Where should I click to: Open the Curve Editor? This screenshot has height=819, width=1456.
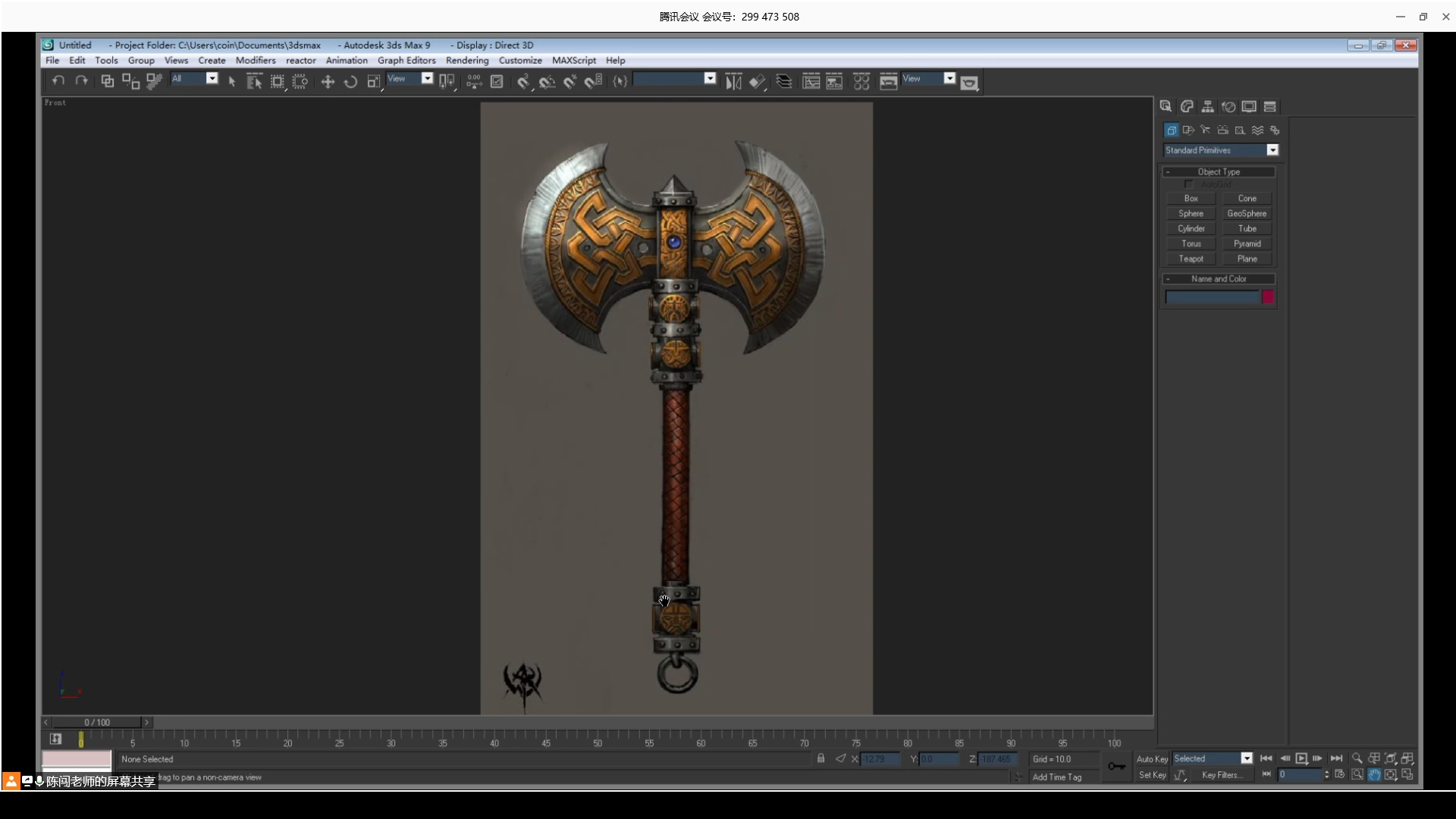tap(811, 81)
